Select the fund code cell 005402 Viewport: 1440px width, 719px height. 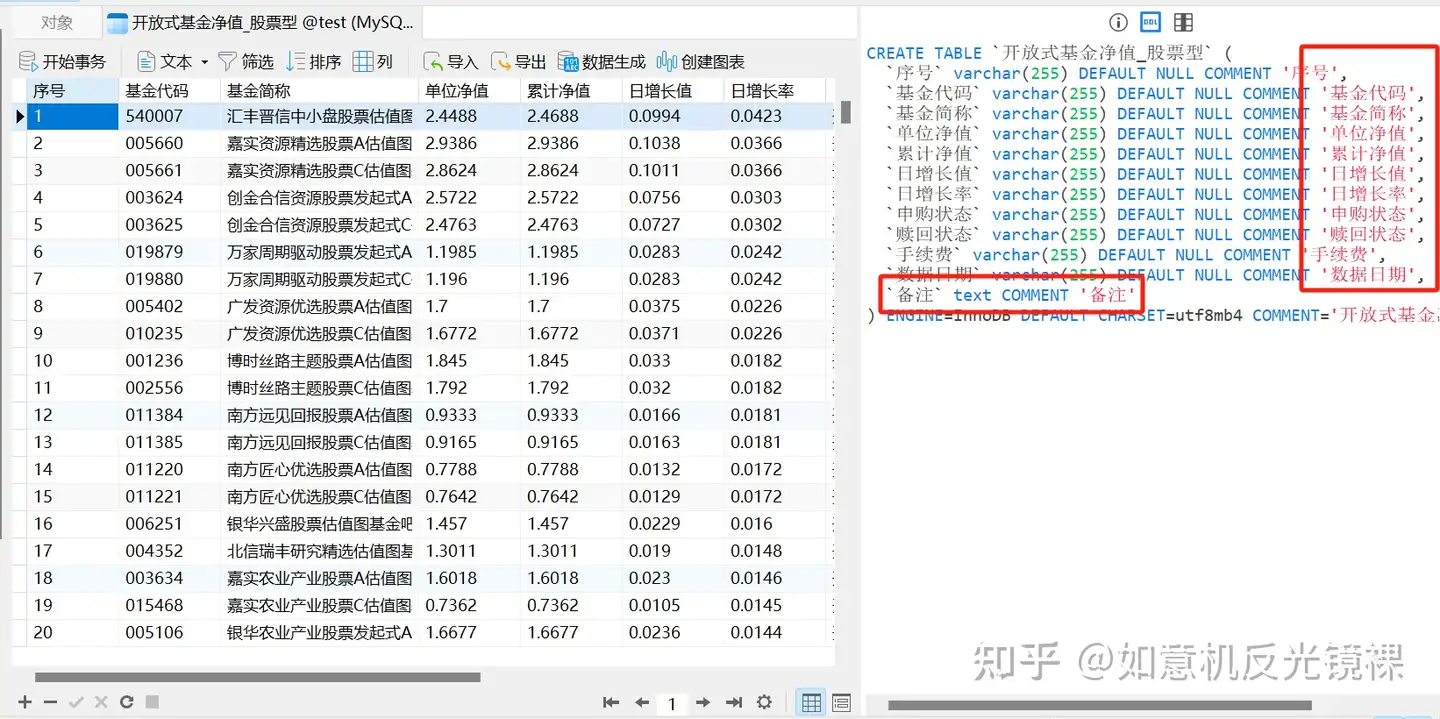169,306
